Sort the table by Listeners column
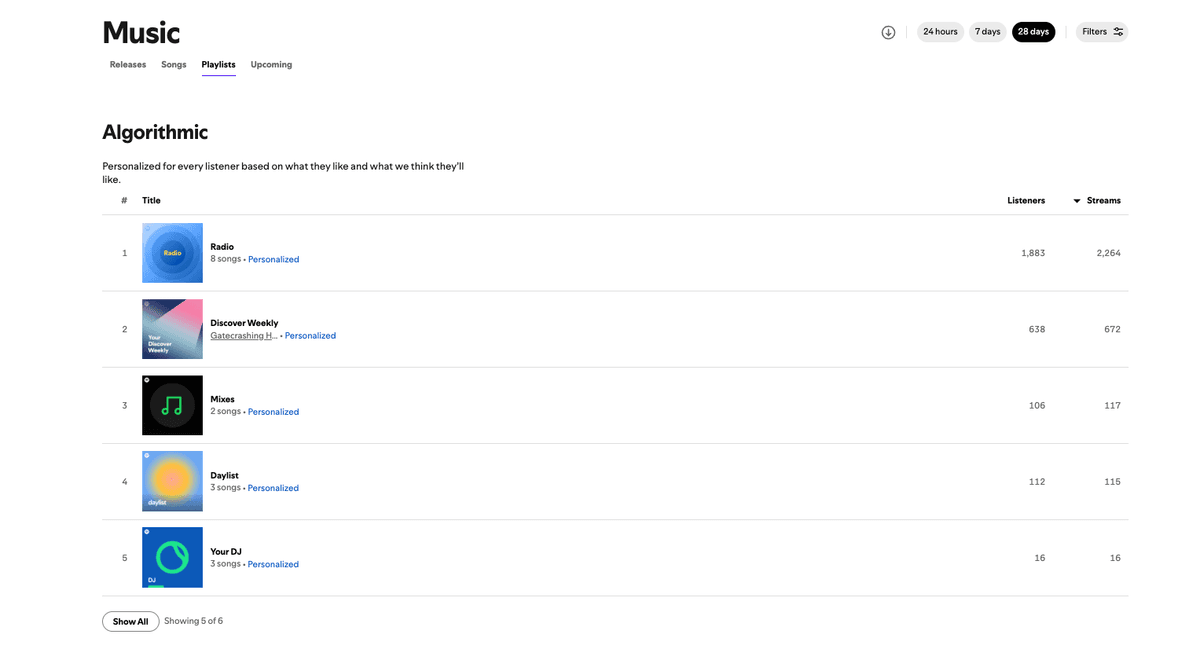1200x652 pixels. tap(1026, 201)
